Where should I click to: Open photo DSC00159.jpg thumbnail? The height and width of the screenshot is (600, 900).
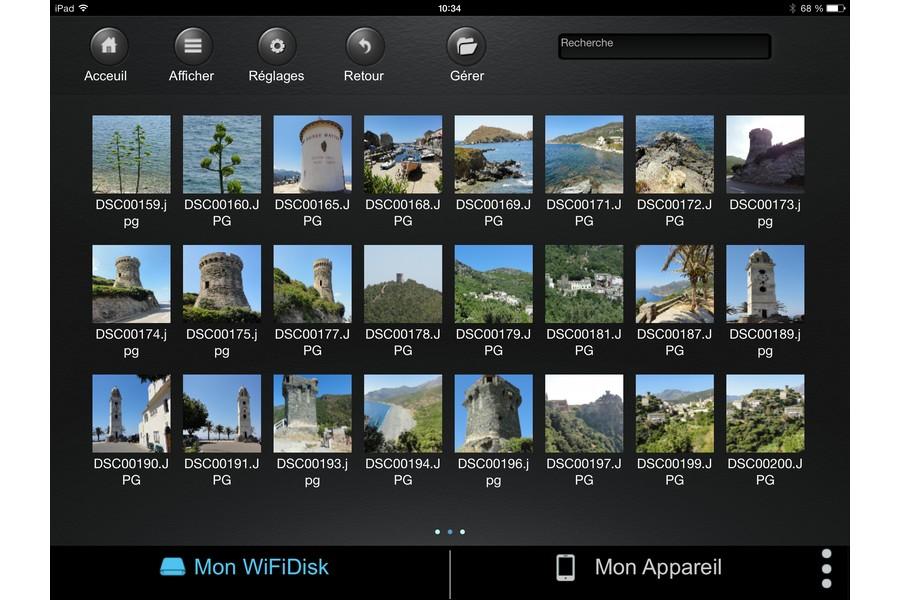click(131, 154)
